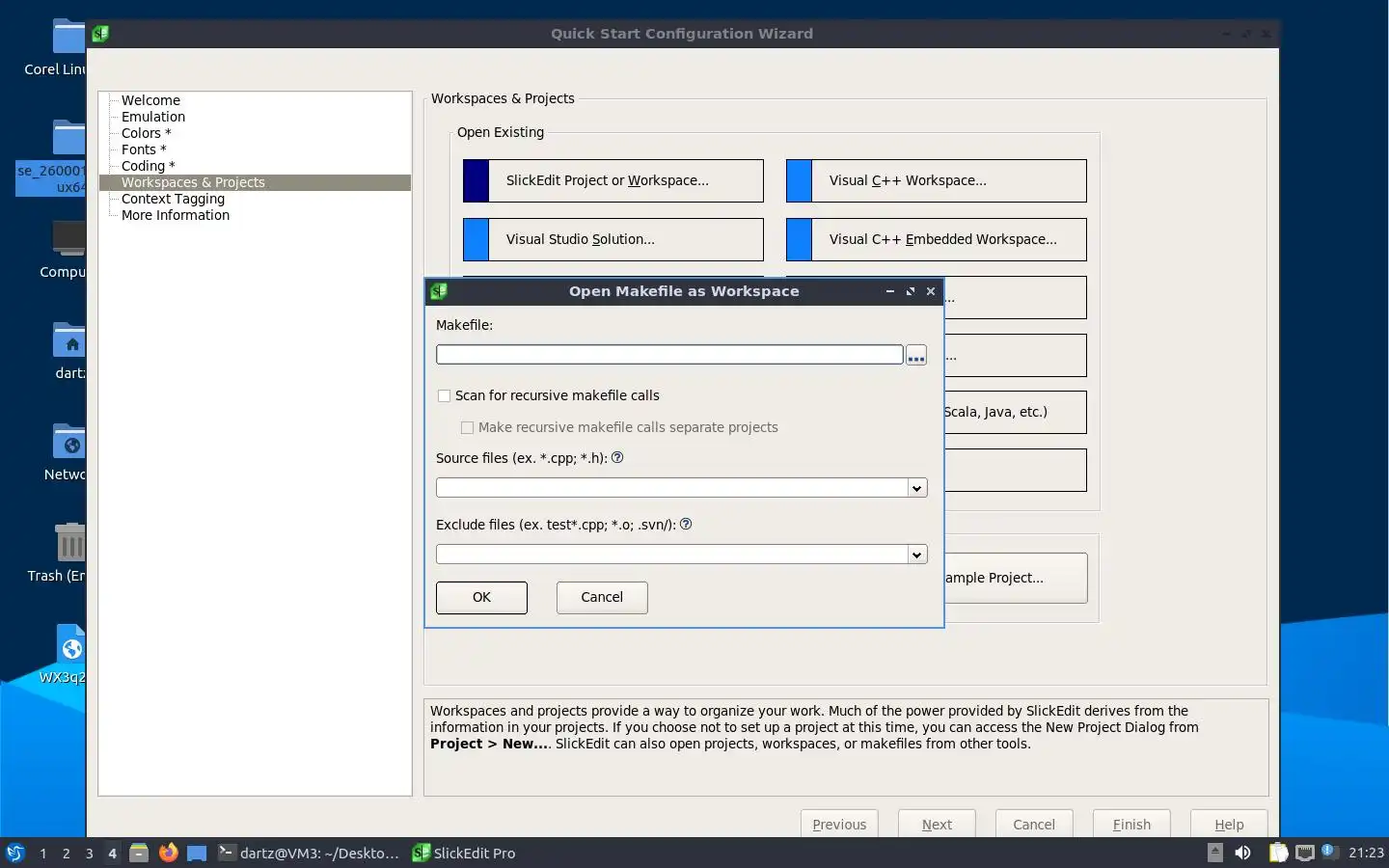Viewport: 1389px width, 868px height.
Task: Select Colors in the wizard tree
Action: pos(146,133)
